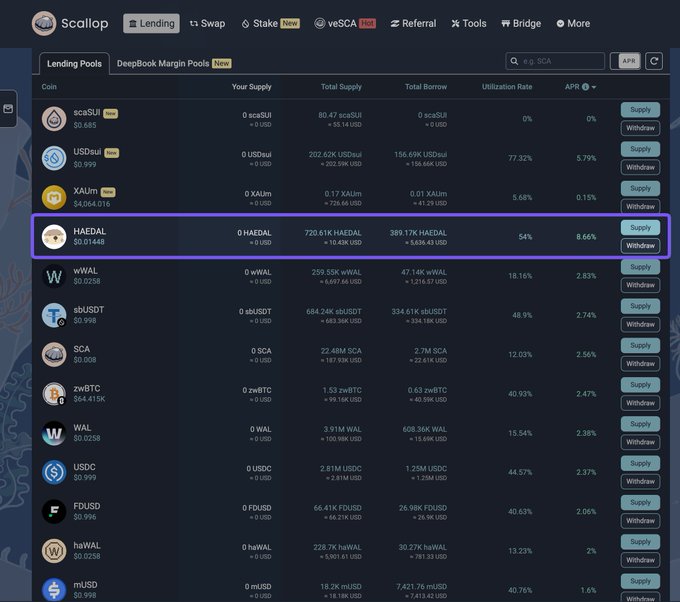Click the mUSD coin icon
This screenshot has width=680, height=602.
click(54, 590)
